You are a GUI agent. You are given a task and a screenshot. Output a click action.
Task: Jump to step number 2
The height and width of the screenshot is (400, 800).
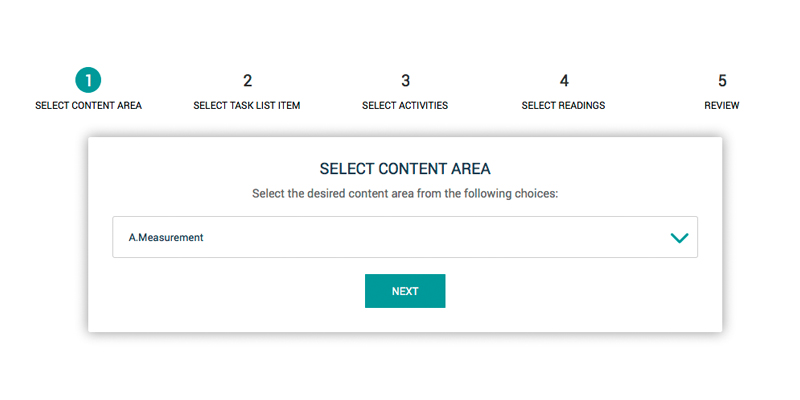coord(247,81)
